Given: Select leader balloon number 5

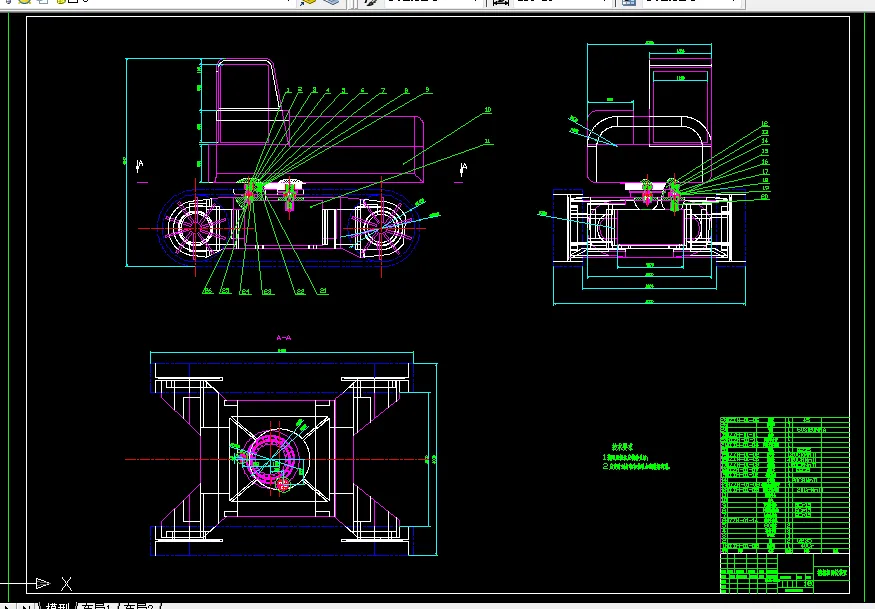Looking at the screenshot, I should (x=343, y=90).
